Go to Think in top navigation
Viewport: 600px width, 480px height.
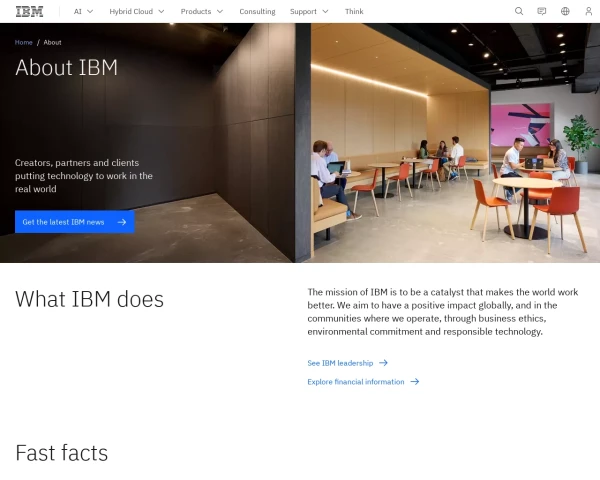354,11
